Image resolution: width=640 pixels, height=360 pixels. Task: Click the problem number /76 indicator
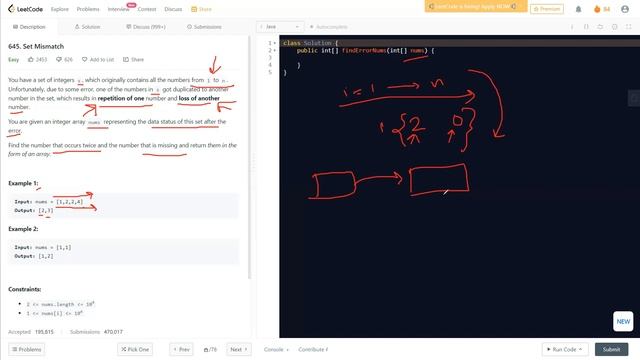(210, 349)
